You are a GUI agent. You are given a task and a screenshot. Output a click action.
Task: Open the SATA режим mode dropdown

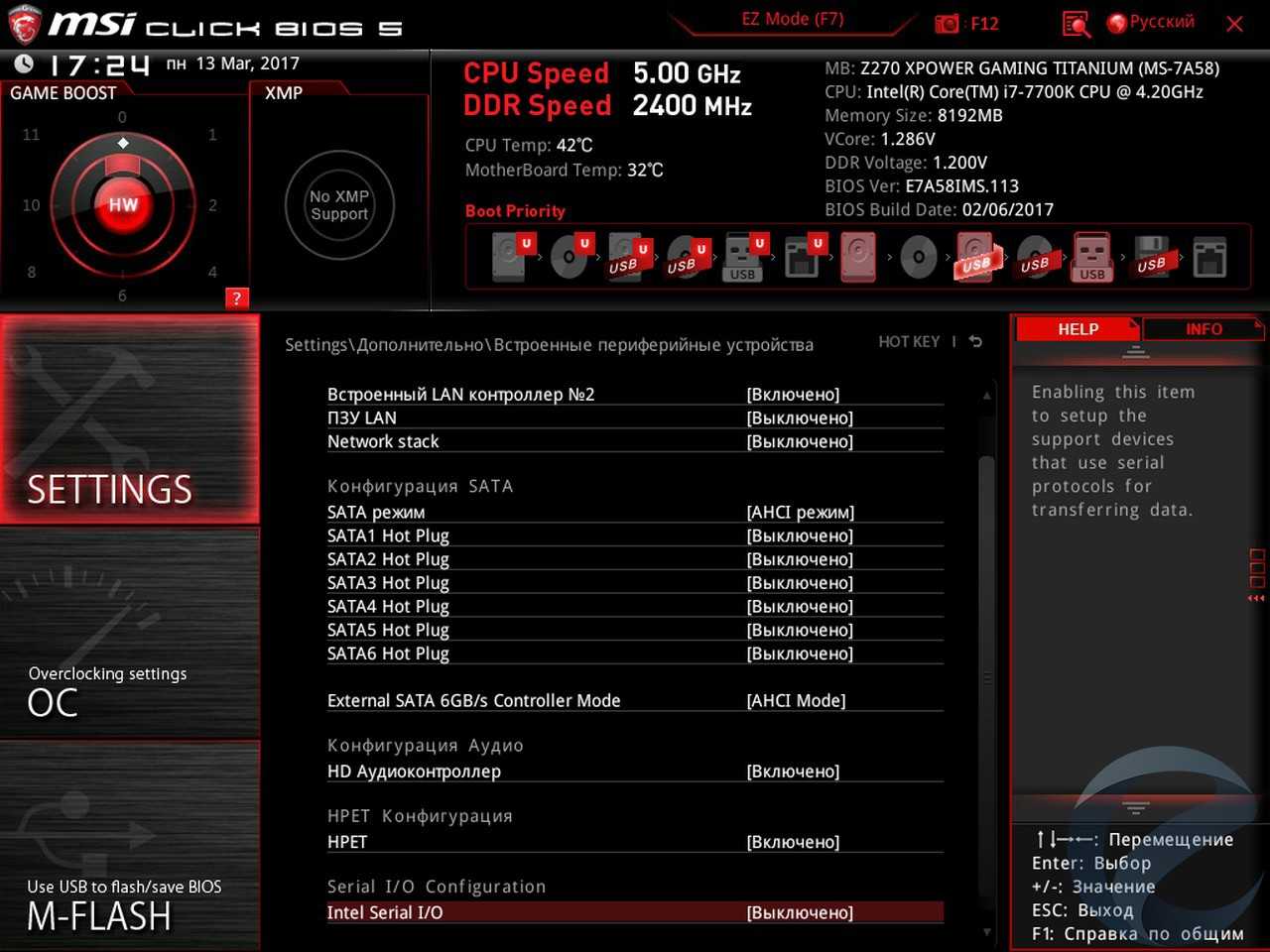click(x=800, y=513)
